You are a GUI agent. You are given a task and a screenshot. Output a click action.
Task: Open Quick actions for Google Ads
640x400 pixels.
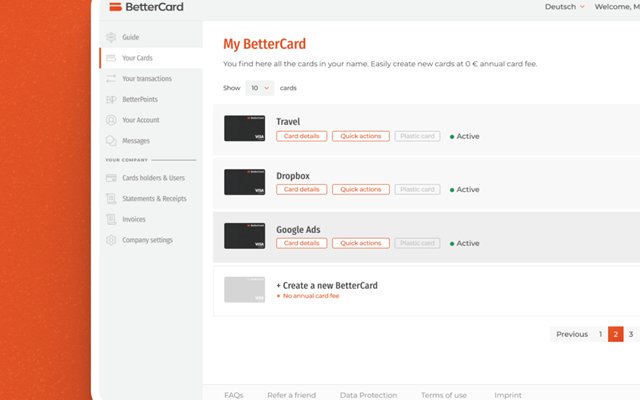361,243
